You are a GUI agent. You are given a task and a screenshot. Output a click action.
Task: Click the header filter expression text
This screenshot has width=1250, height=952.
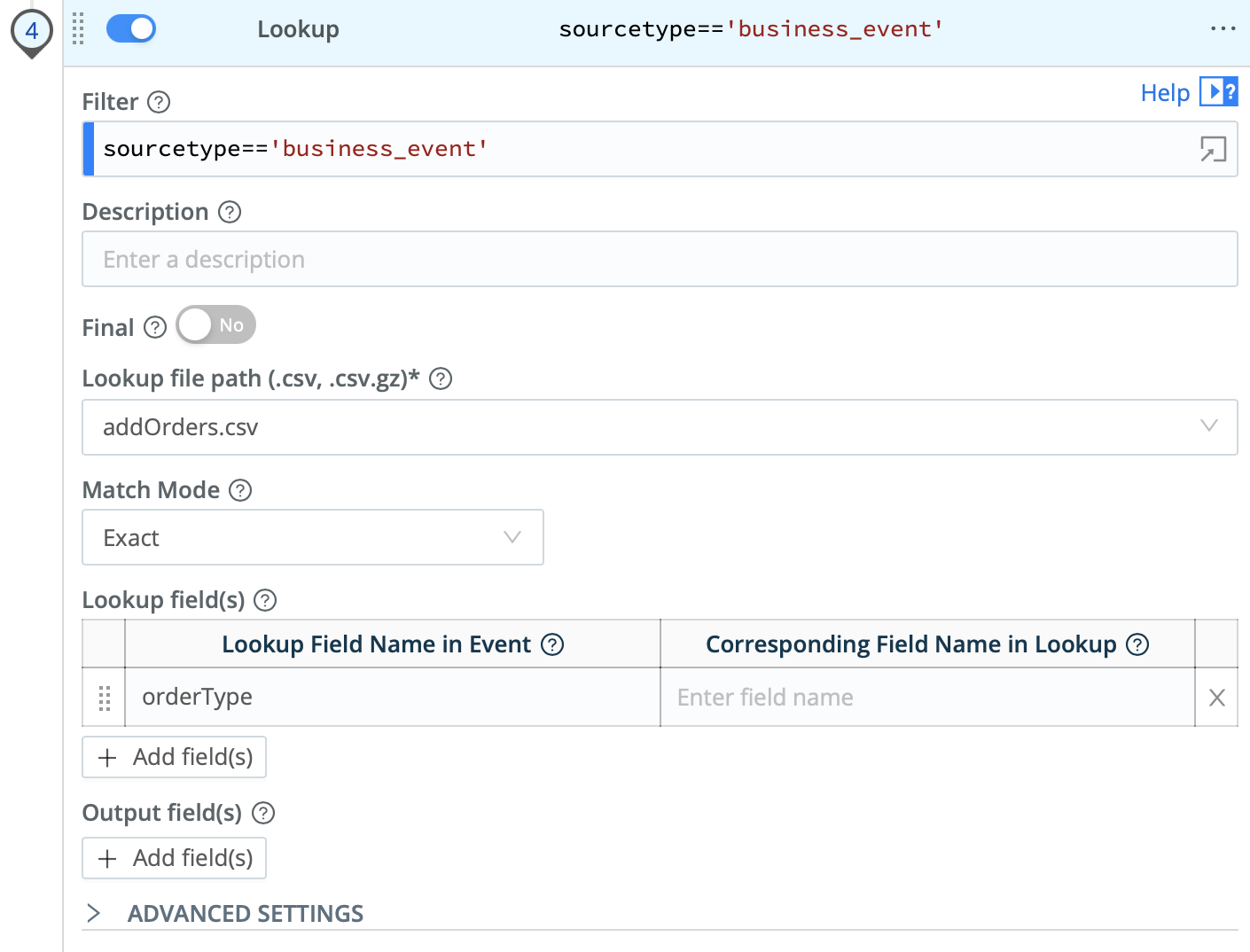(x=751, y=29)
